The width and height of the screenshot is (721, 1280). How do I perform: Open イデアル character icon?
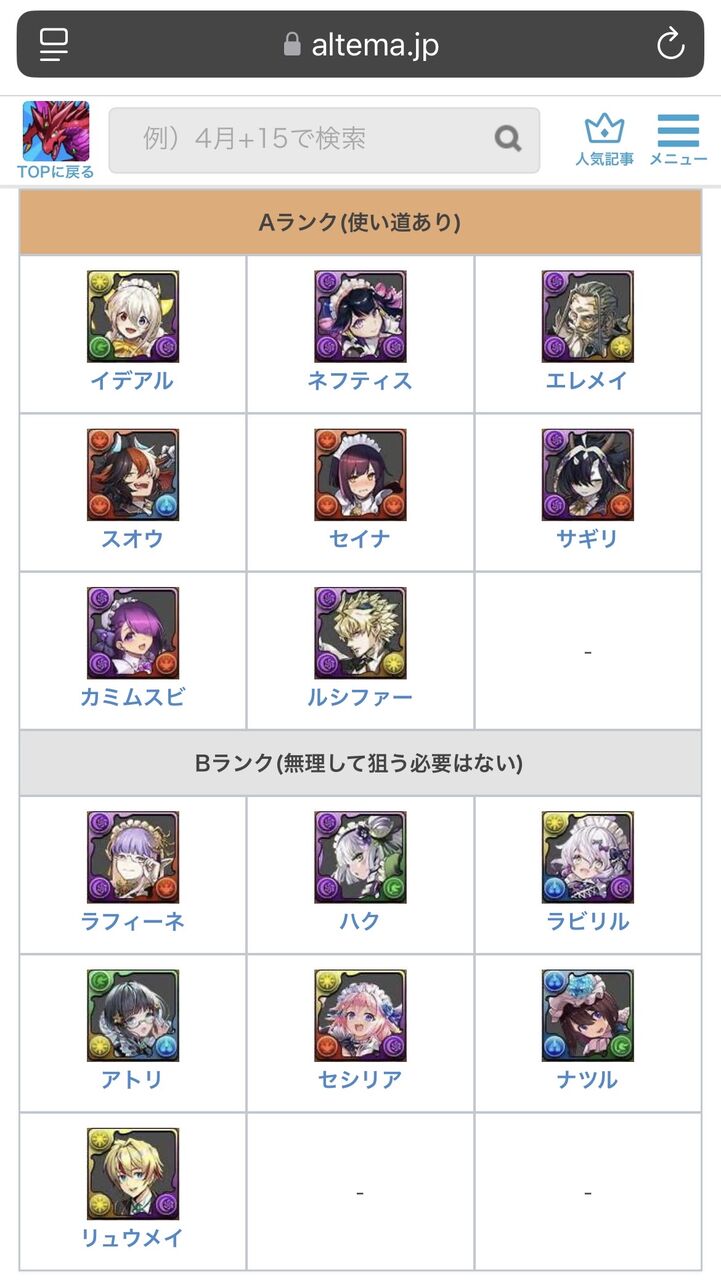(x=132, y=316)
